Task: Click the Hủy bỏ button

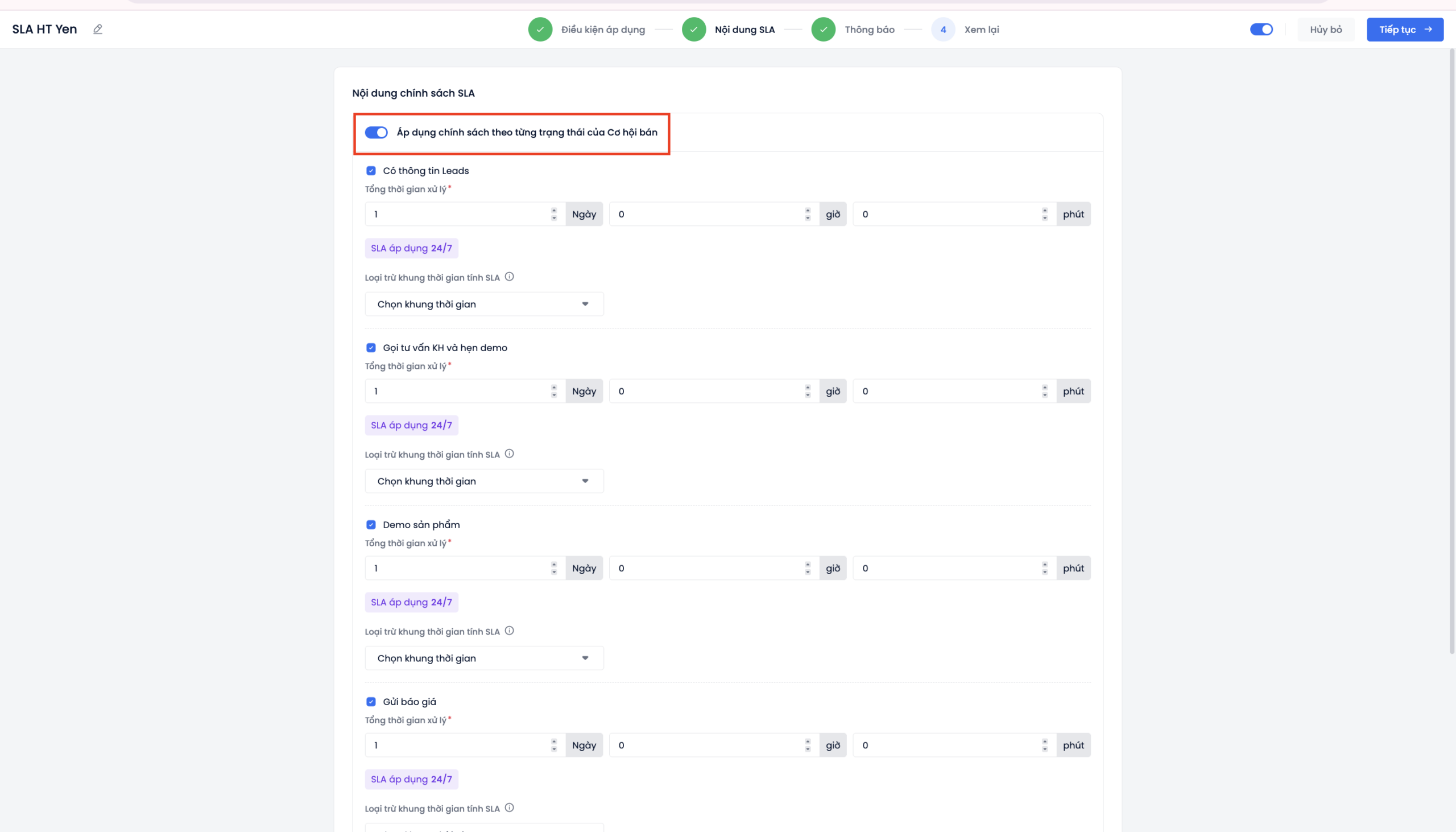Action: 1325,30
